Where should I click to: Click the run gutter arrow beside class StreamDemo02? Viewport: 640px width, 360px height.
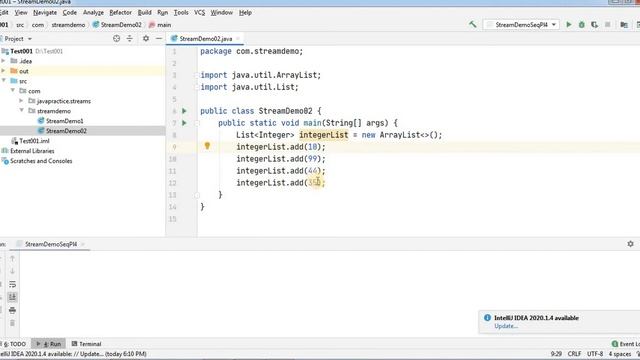click(184, 111)
